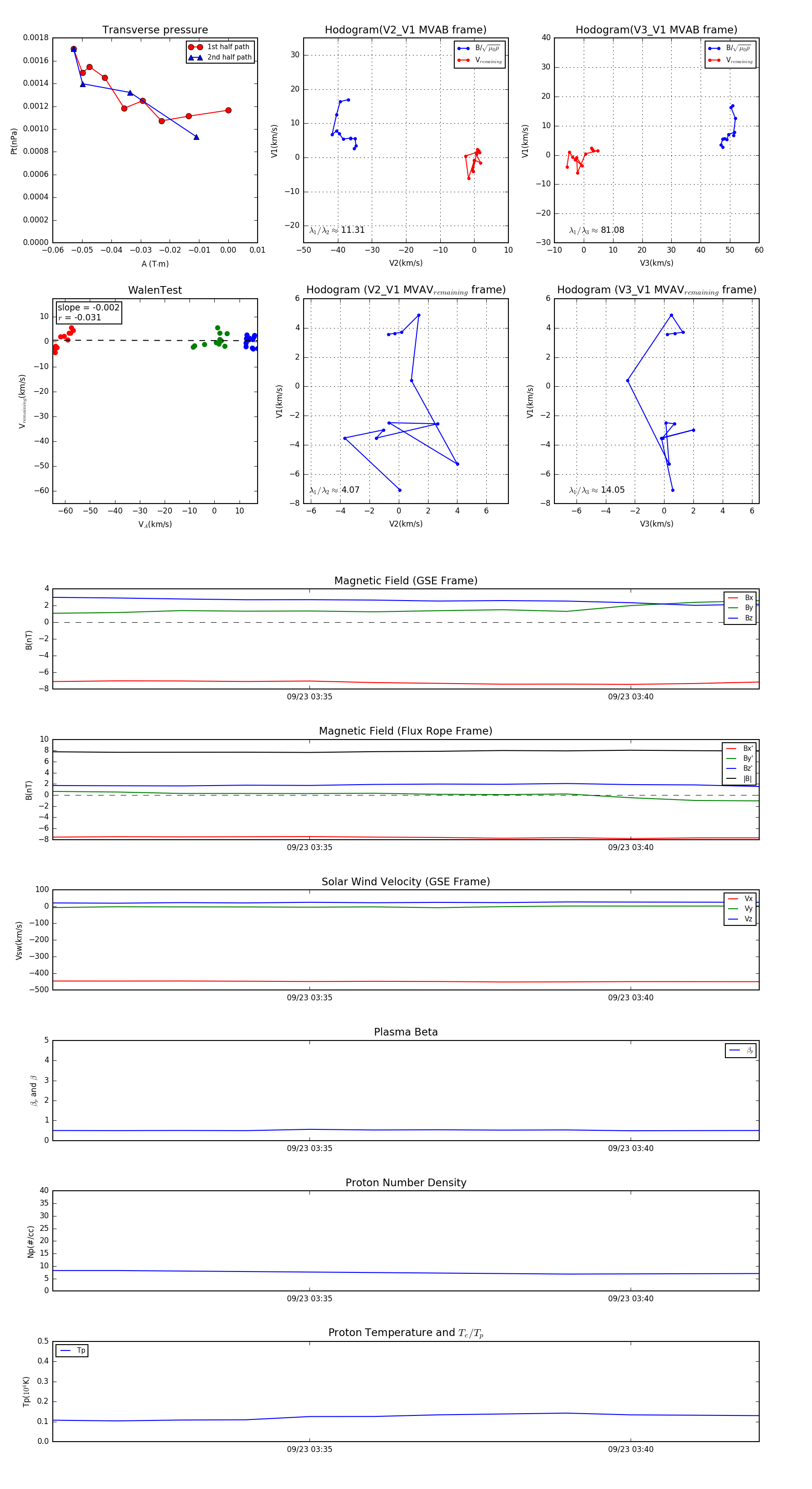Click the eigenvalue ratio annotation reading 11.31
The height and width of the screenshot is (1489, 812).
(x=337, y=230)
